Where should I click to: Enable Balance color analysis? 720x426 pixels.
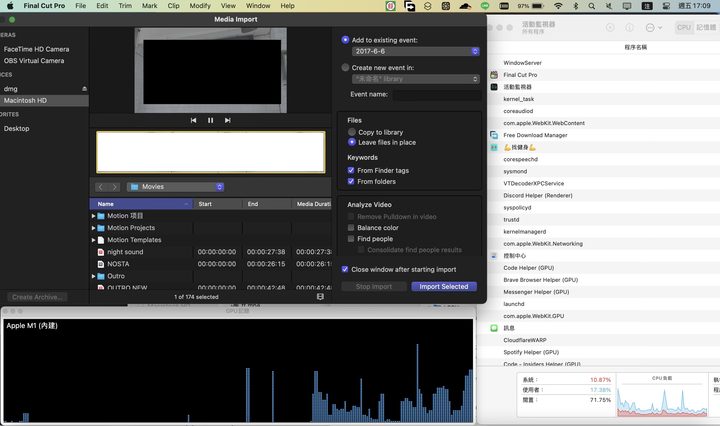351,228
